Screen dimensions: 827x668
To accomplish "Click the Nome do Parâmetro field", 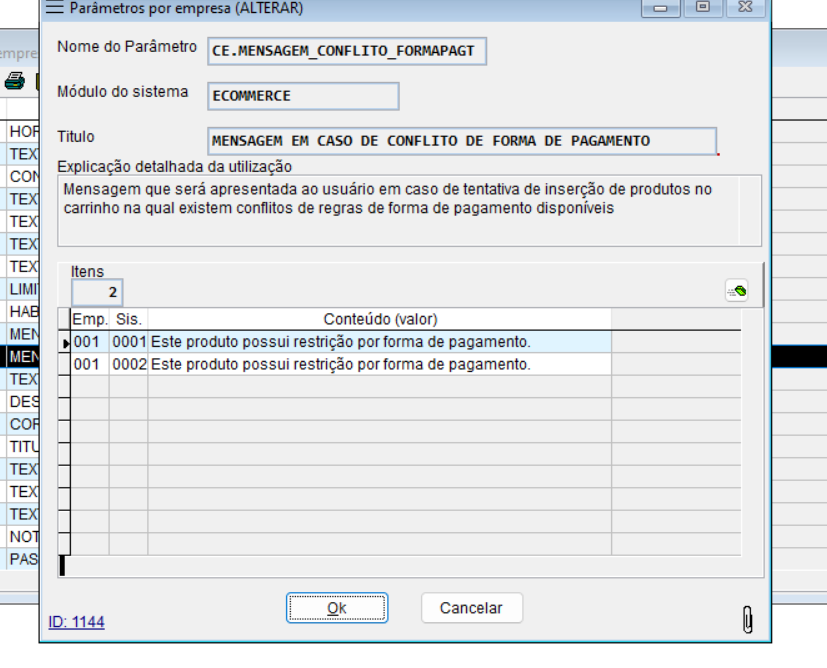I will [x=345, y=51].
